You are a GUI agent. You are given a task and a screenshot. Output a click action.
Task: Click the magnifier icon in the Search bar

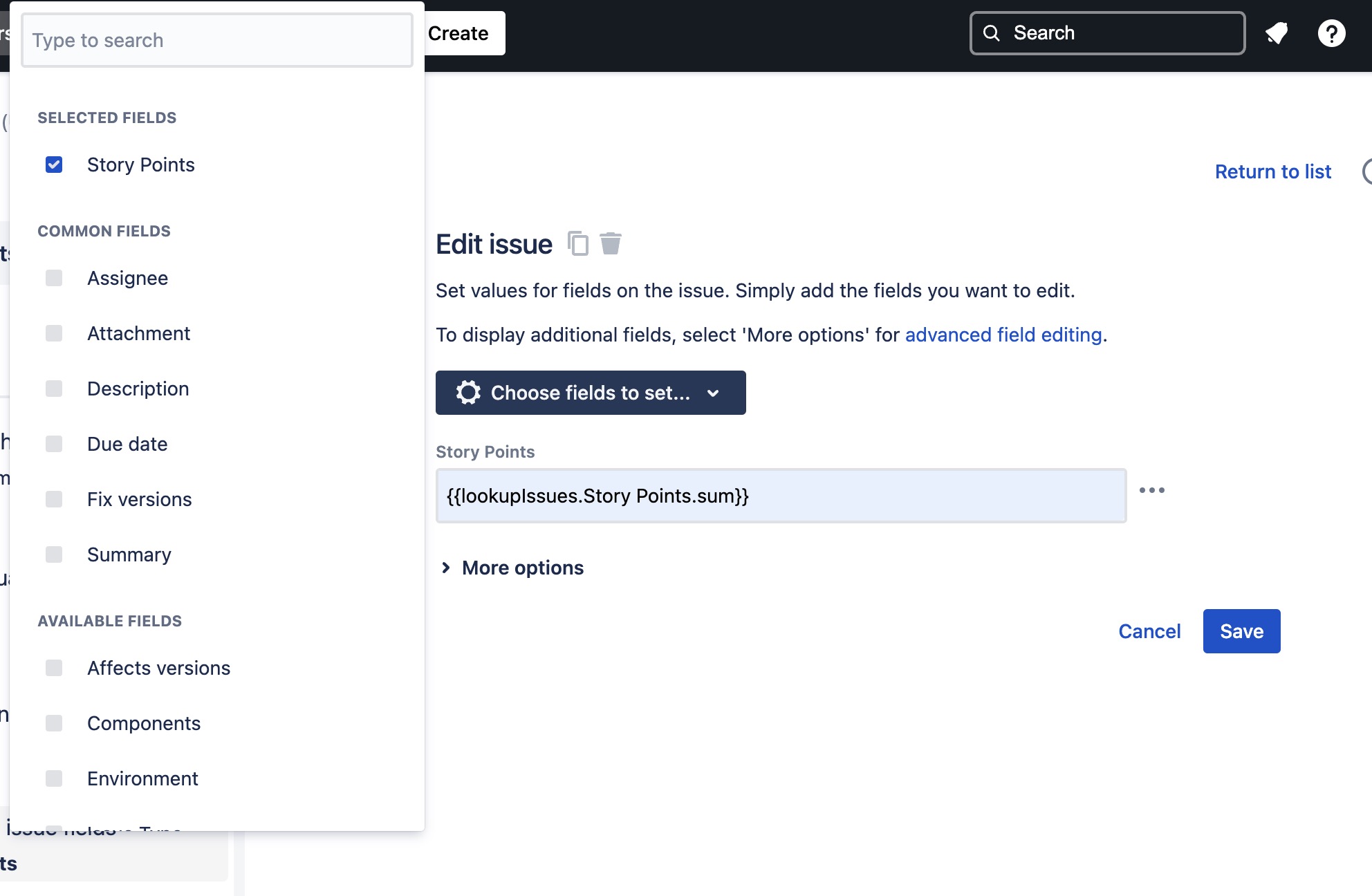(x=992, y=32)
